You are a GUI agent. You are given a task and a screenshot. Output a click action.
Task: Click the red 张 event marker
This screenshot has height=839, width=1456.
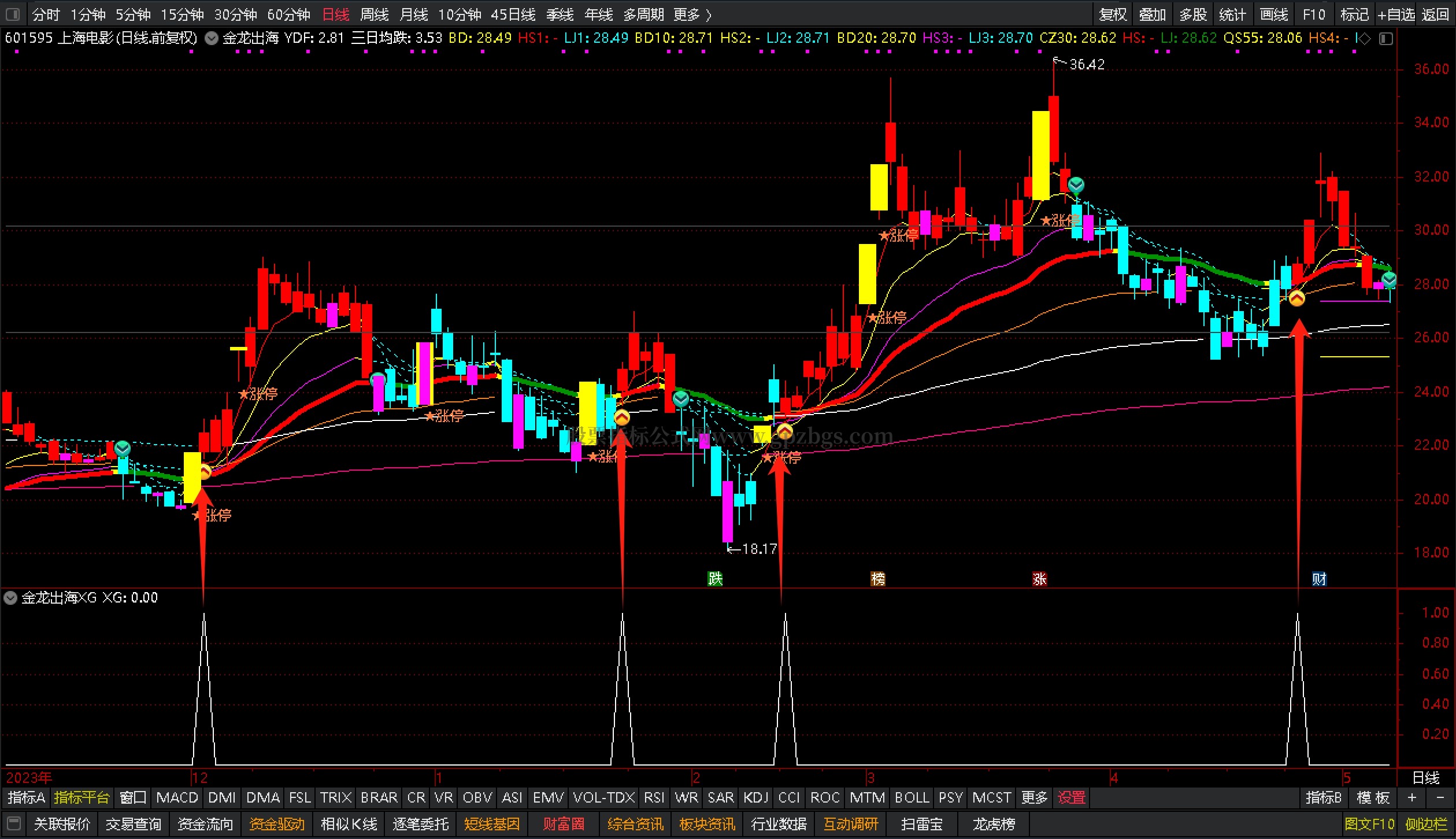point(1040,579)
